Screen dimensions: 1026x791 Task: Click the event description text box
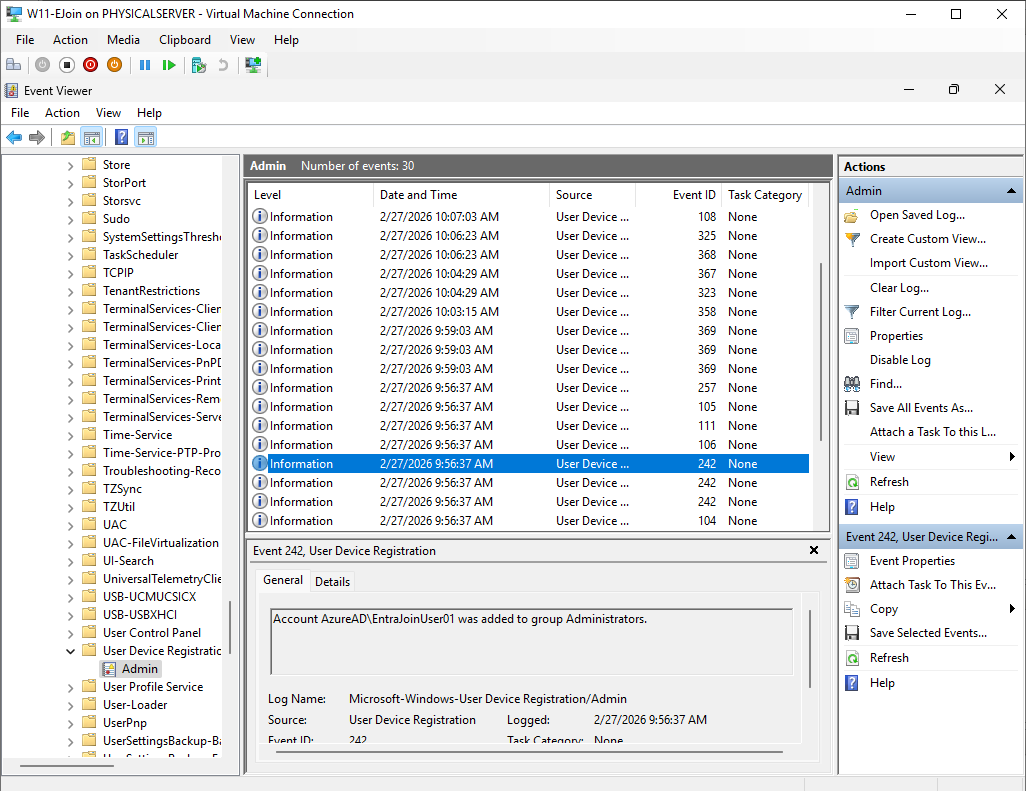tap(531, 642)
